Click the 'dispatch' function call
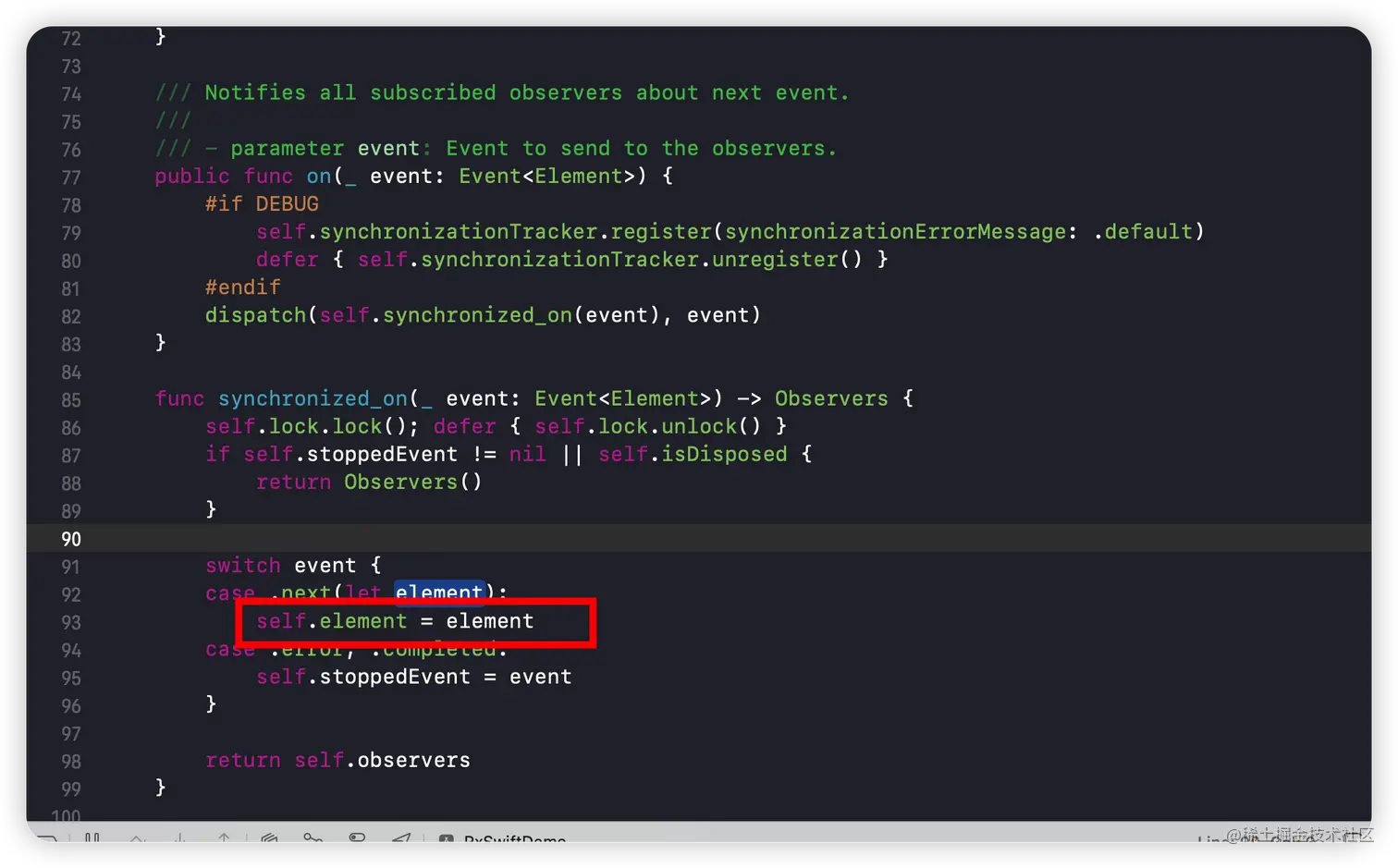Viewport: 1398px width, 868px height. 255,314
